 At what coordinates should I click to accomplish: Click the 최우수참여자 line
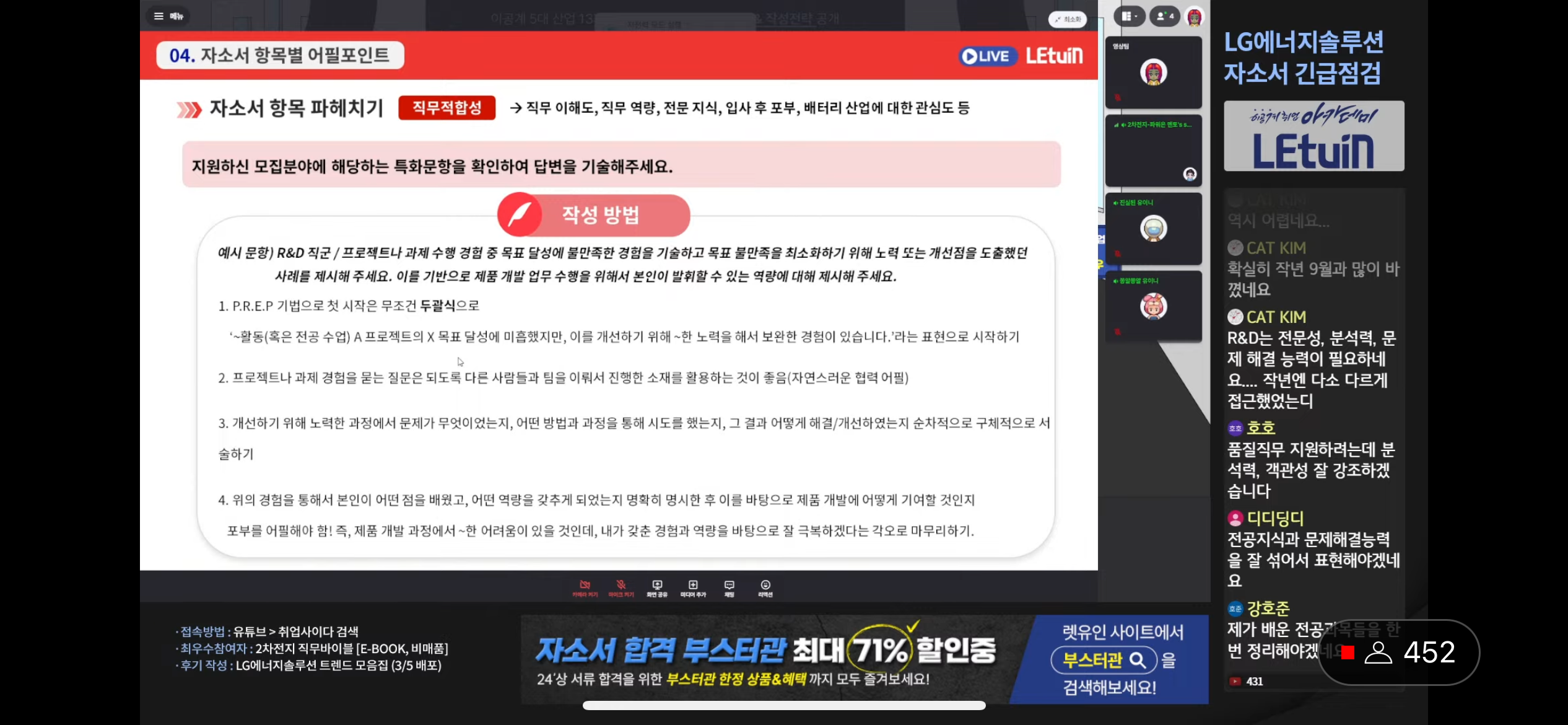click(x=312, y=648)
